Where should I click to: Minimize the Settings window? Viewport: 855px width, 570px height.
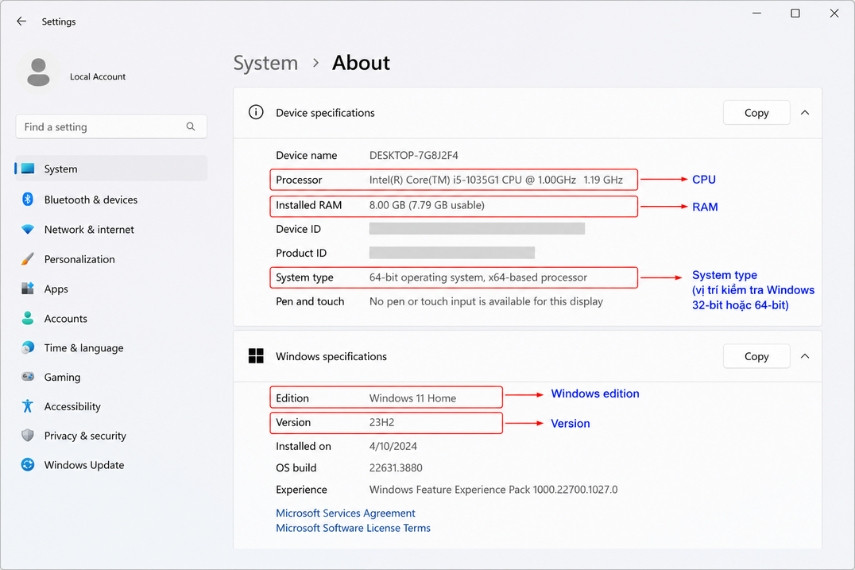[756, 13]
